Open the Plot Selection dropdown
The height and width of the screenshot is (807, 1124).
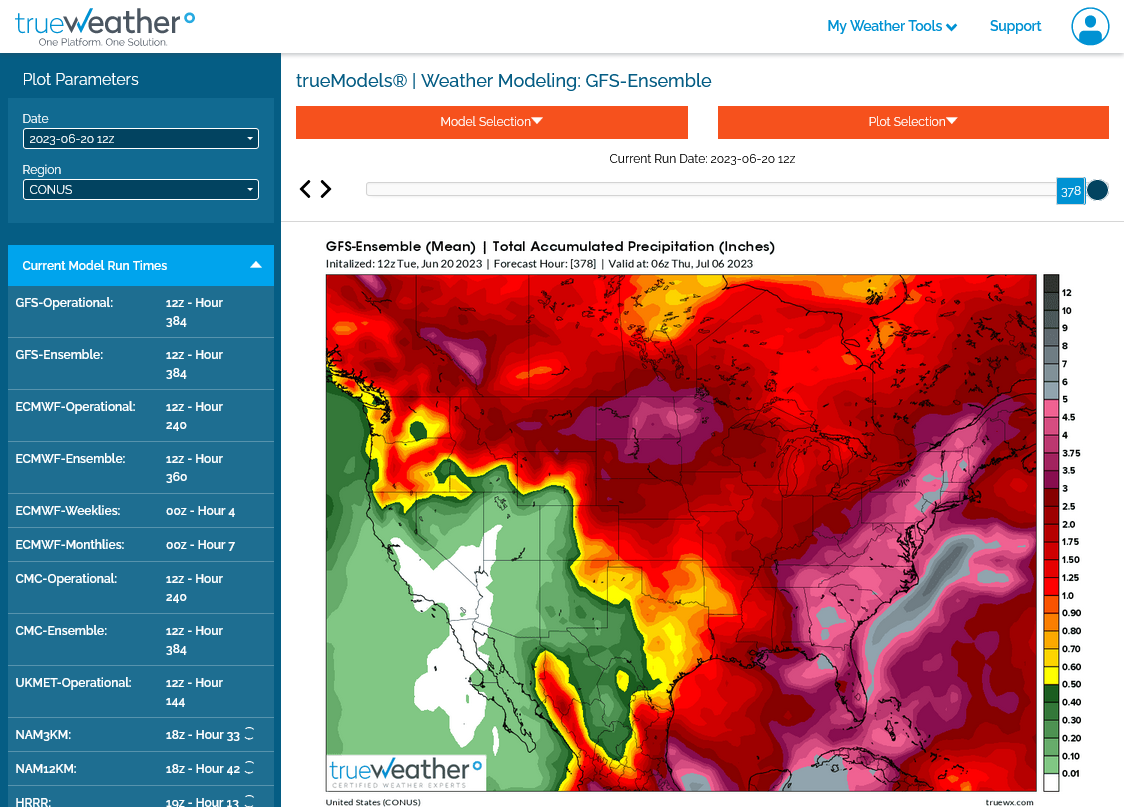(x=913, y=122)
